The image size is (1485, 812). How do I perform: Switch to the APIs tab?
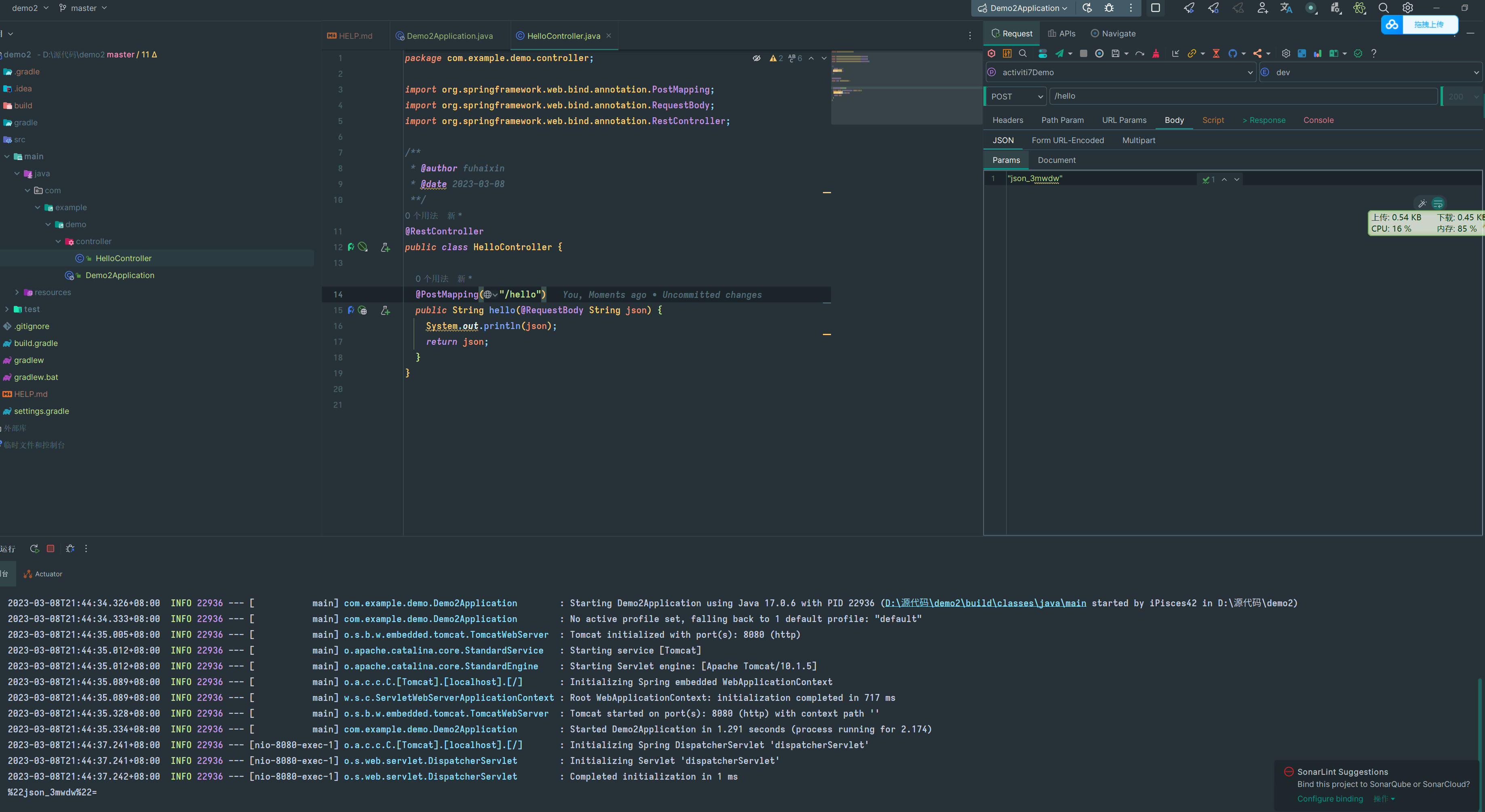pyautogui.click(x=1061, y=34)
